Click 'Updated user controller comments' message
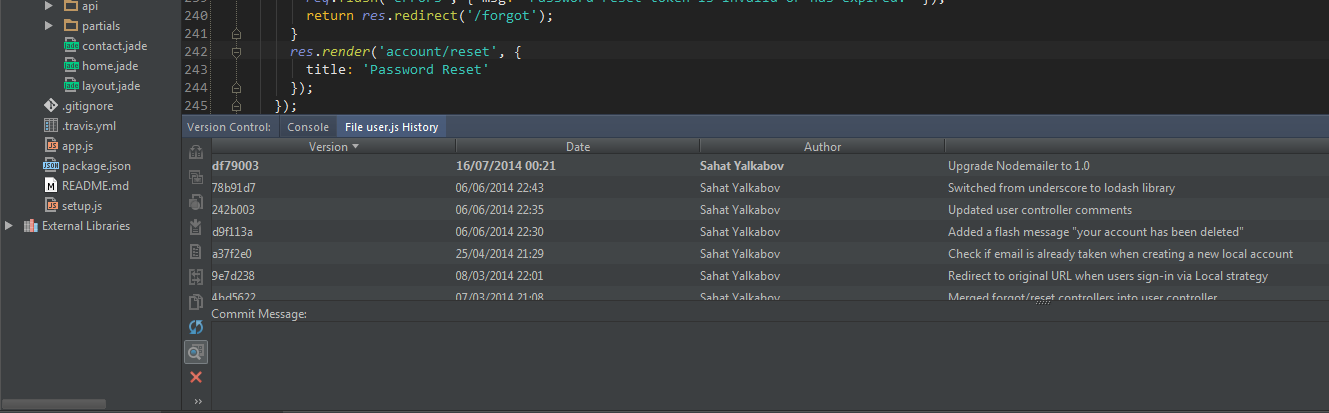The width and height of the screenshot is (1329, 413). click(1039, 210)
